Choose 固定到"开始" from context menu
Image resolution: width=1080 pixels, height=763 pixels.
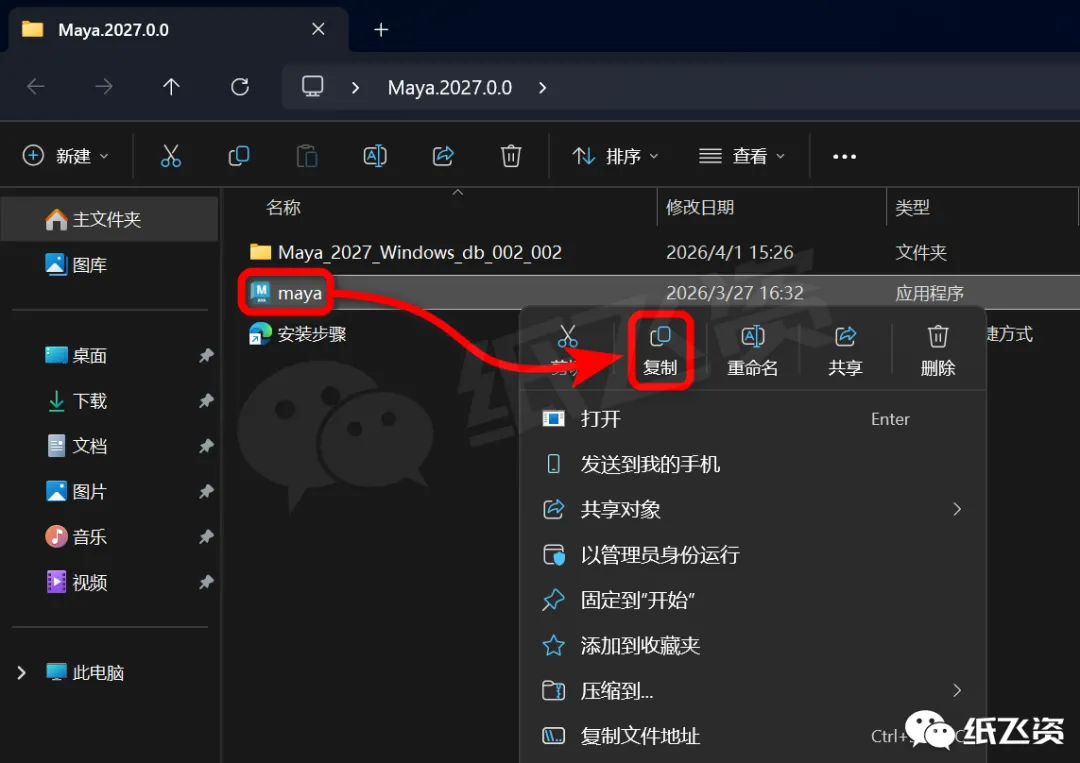point(753,600)
